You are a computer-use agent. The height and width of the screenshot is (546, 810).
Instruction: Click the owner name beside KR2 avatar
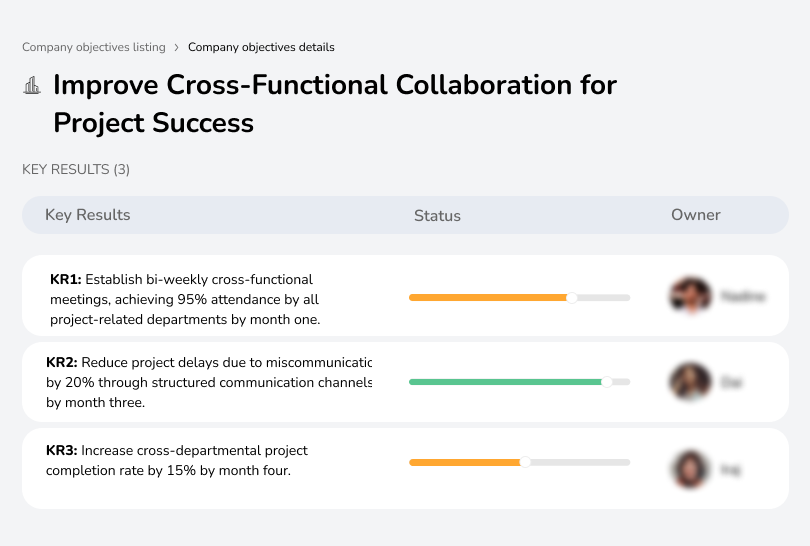(x=732, y=382)
